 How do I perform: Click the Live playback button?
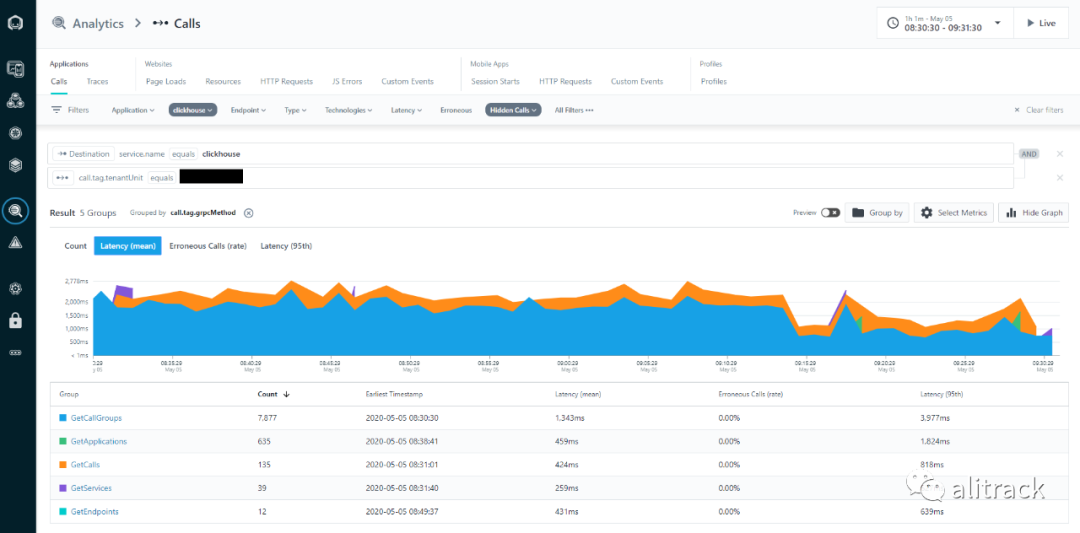click(x=1041, y=23)
